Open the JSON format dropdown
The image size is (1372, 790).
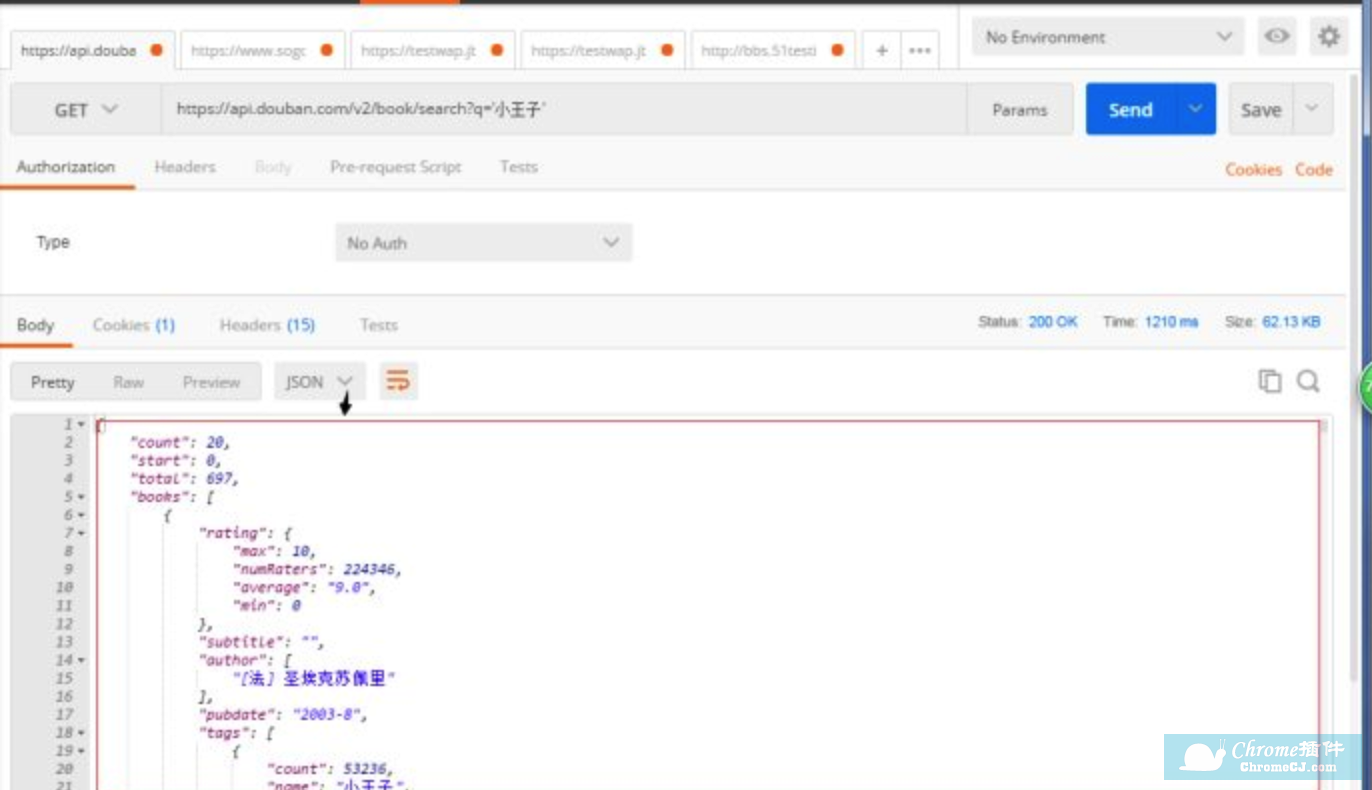point(320,382)
